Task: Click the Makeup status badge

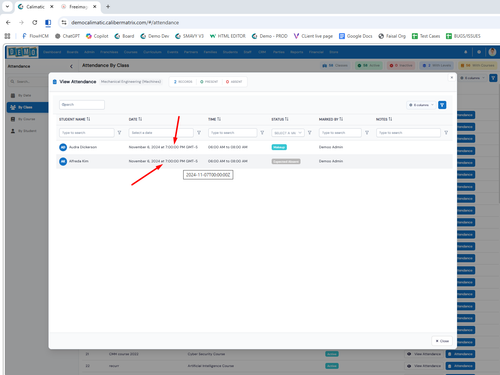Action: point(279,147)
